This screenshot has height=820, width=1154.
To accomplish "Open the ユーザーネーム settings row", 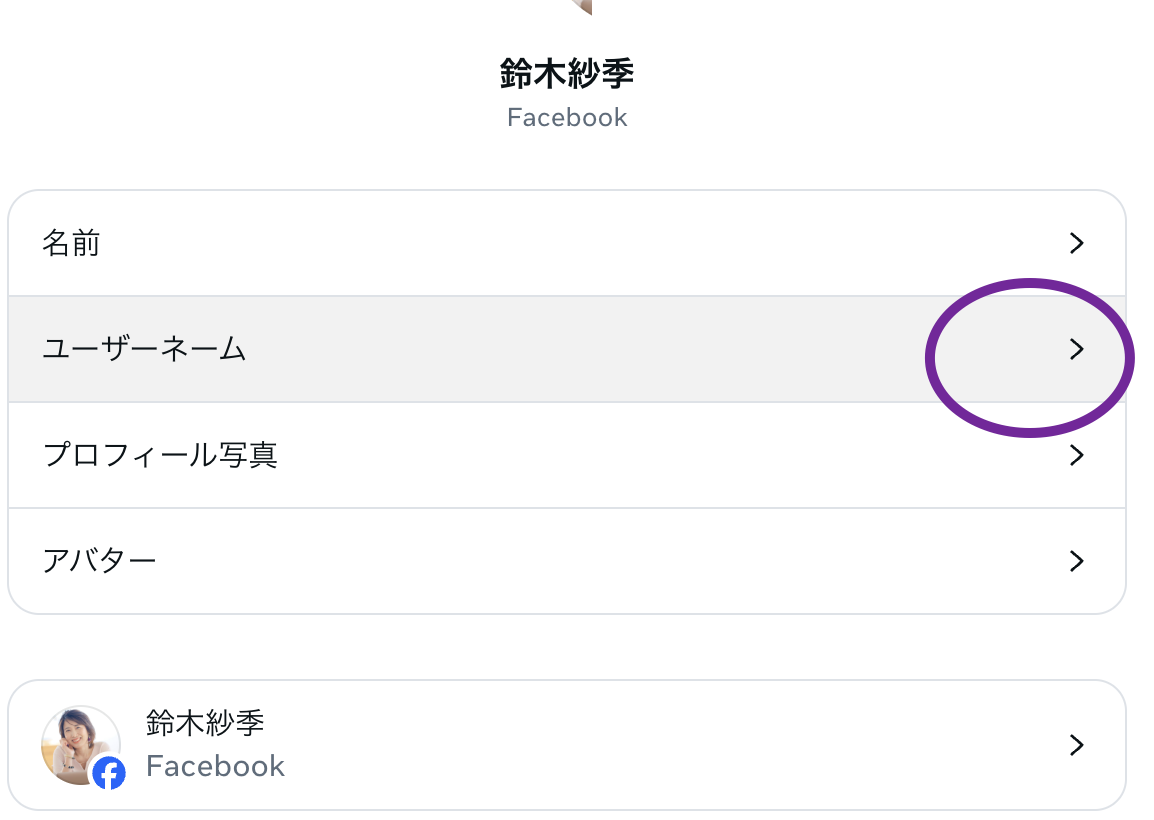I will (x=567, y=349).
